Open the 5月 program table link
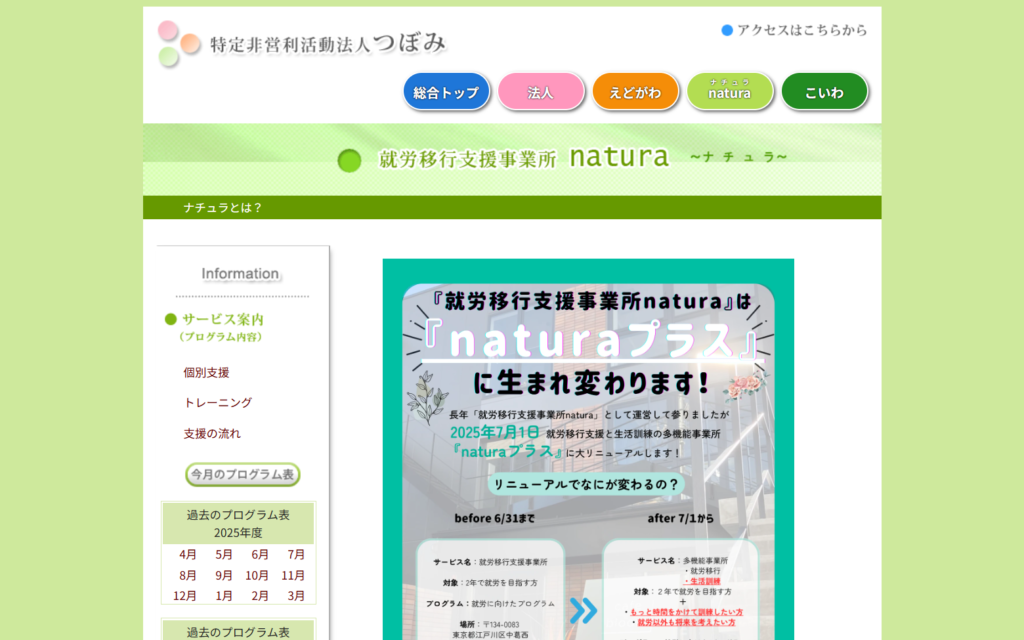Viewport: 1024px width, 640px height. click(224, 554)
